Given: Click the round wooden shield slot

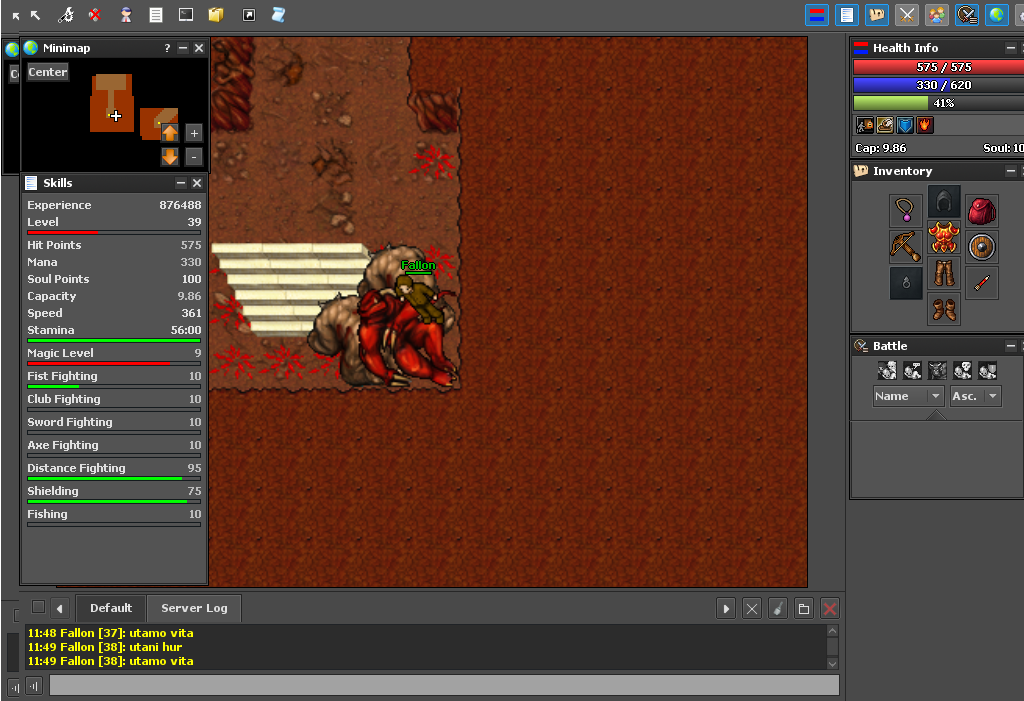Looking at the screenshot, I should coord(982,246).
